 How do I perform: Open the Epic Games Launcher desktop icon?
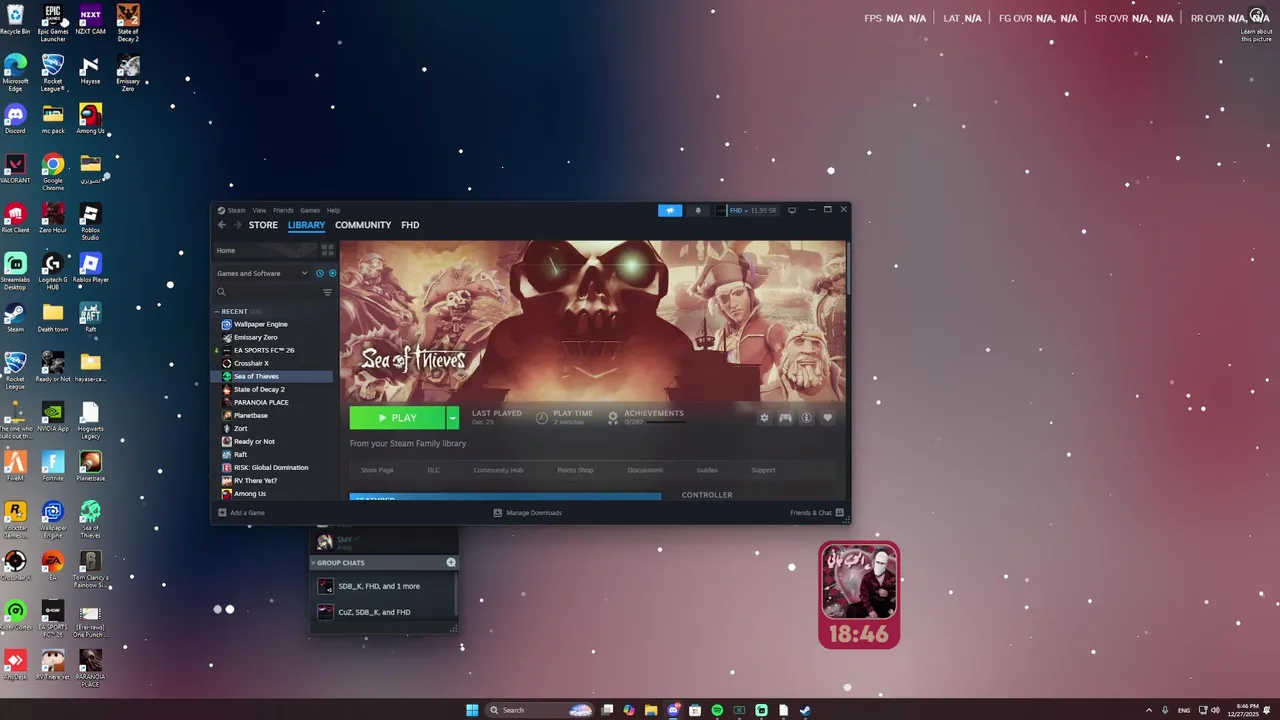[52, 23]
